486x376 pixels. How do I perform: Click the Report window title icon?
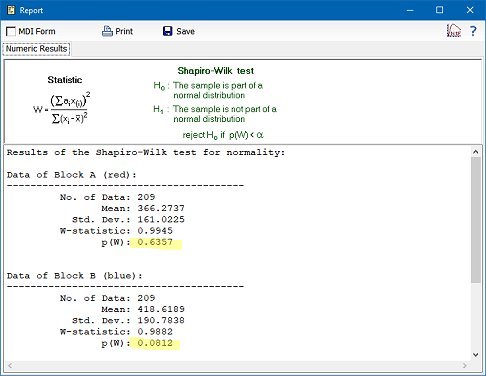pos(11,10)
